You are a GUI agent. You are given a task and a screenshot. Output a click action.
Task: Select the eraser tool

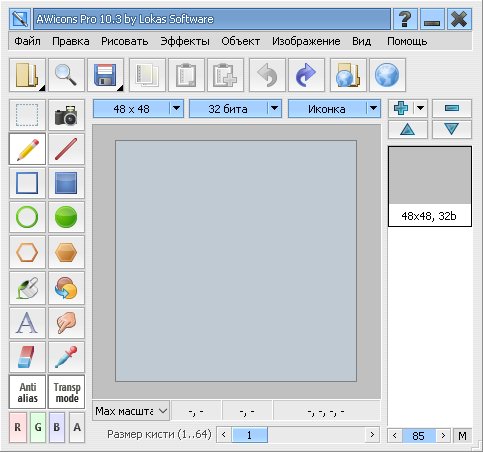pos(27,357)
